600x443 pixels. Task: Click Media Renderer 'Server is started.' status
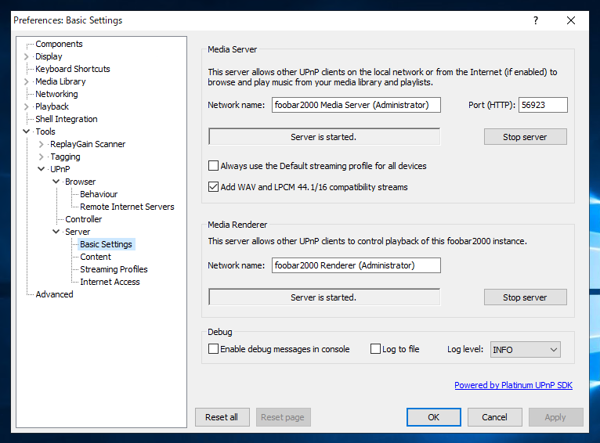[324, 297]
